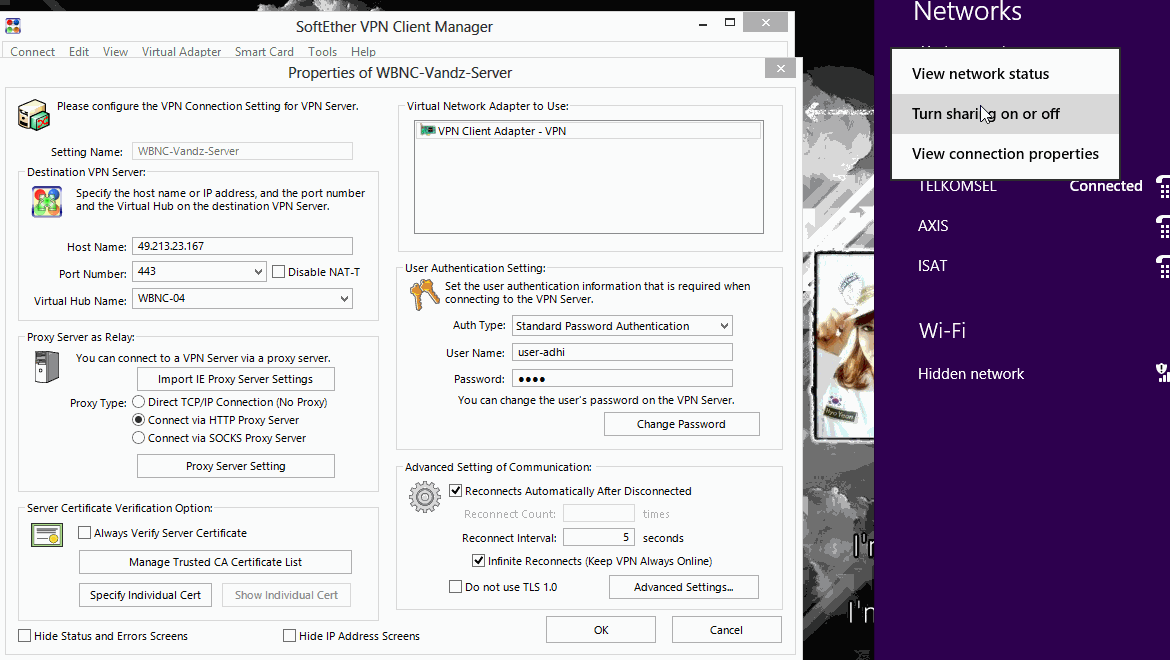Click the VPN Client Adapter network card icon

pos(428,131)
